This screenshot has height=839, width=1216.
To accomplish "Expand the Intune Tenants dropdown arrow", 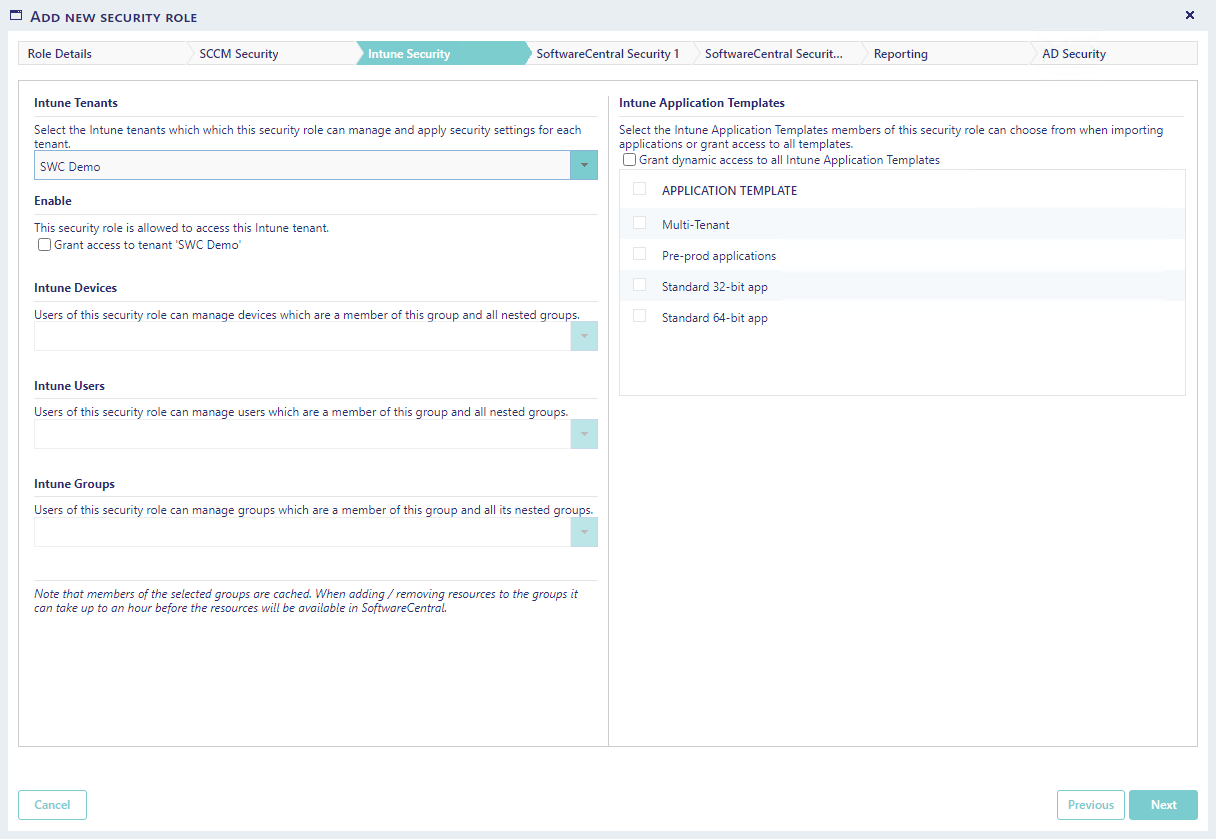I will click(583, 166).
